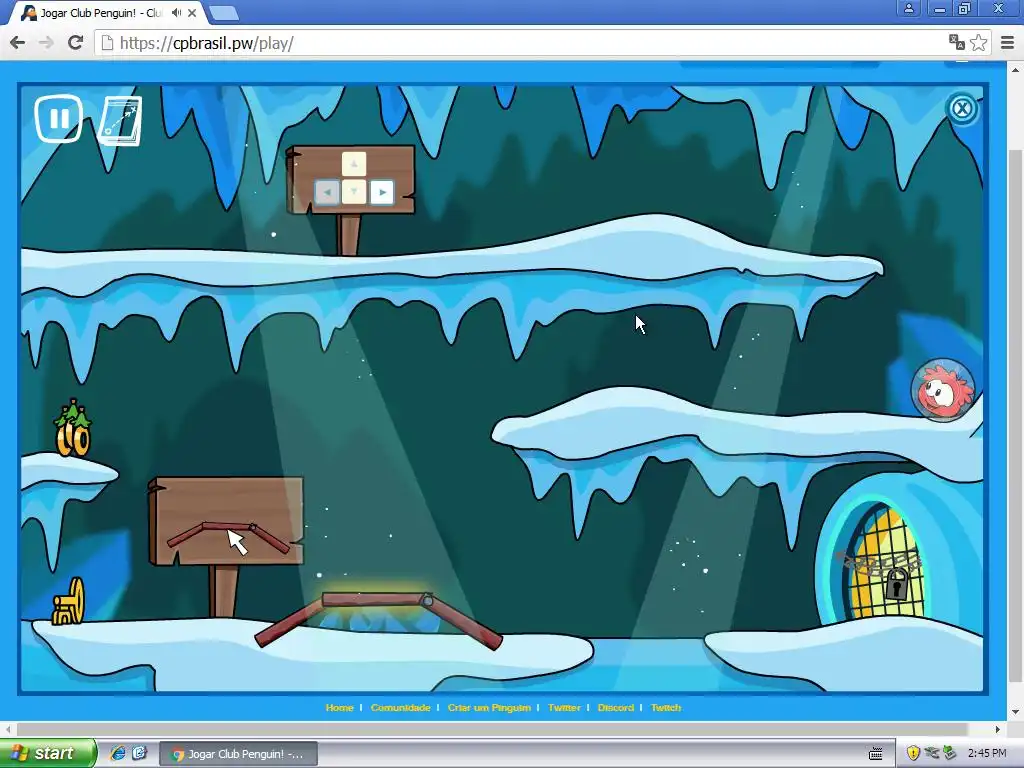Pause the game with the pause button

(59, 119)
